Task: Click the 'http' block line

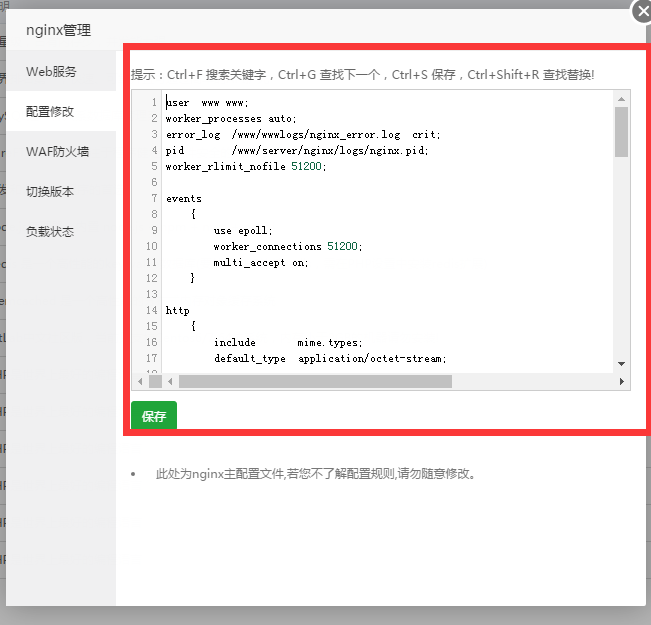Action: click(x=177, y=310)
